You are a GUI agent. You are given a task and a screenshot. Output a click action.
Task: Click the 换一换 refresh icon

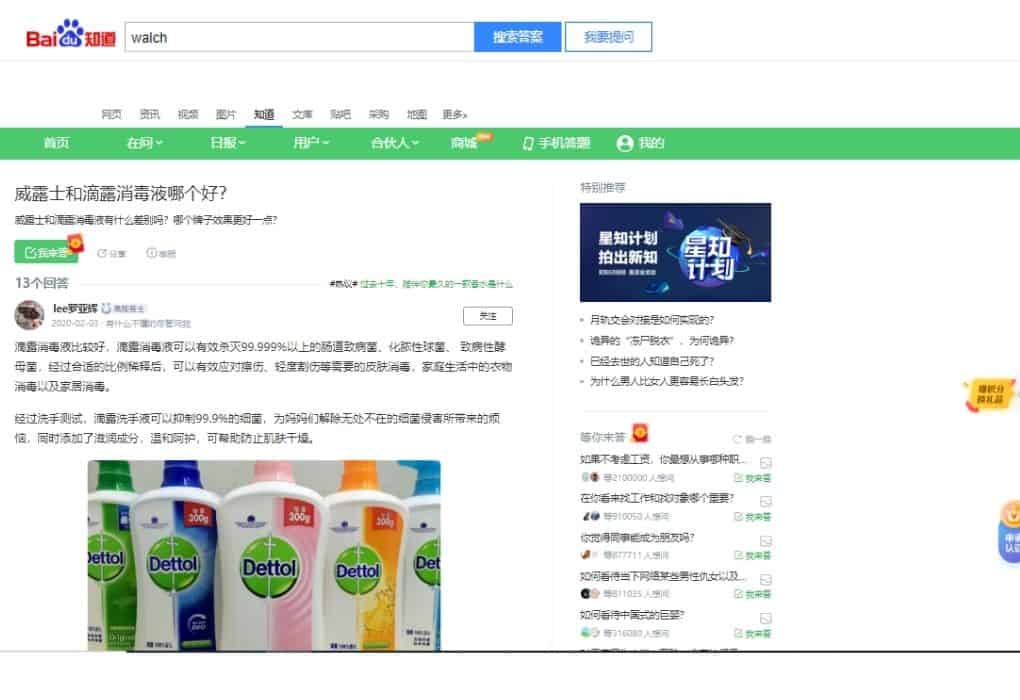[738, 439]
